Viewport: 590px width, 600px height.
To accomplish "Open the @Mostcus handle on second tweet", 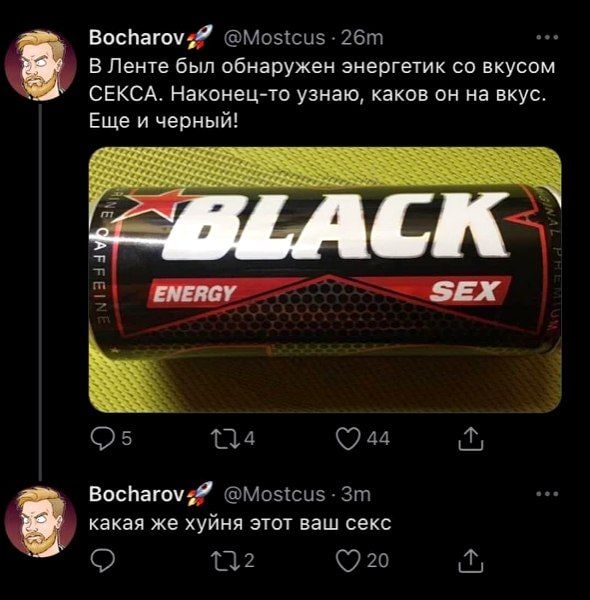I will [274, 494].
